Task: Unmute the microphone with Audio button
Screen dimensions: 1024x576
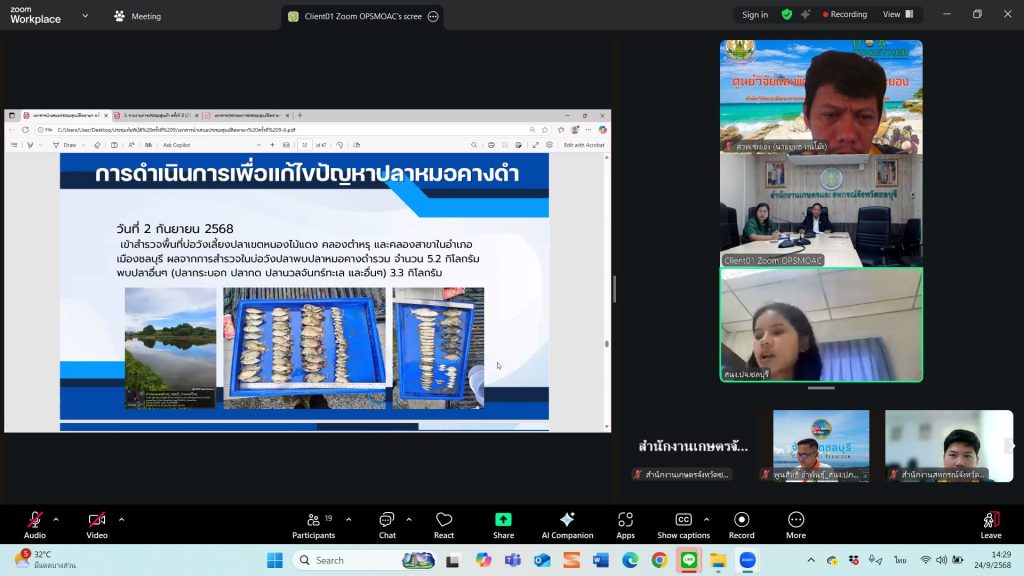Action: [x=35, y=524]
